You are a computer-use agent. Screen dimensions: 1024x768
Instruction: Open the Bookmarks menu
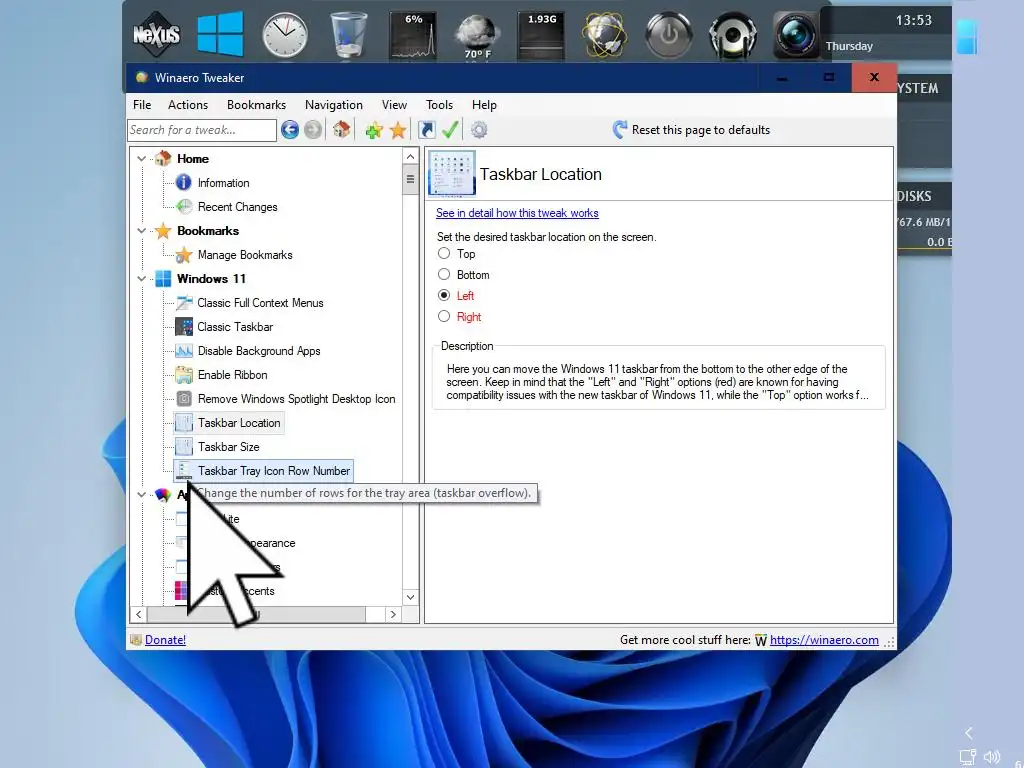(x=256, y=104)
